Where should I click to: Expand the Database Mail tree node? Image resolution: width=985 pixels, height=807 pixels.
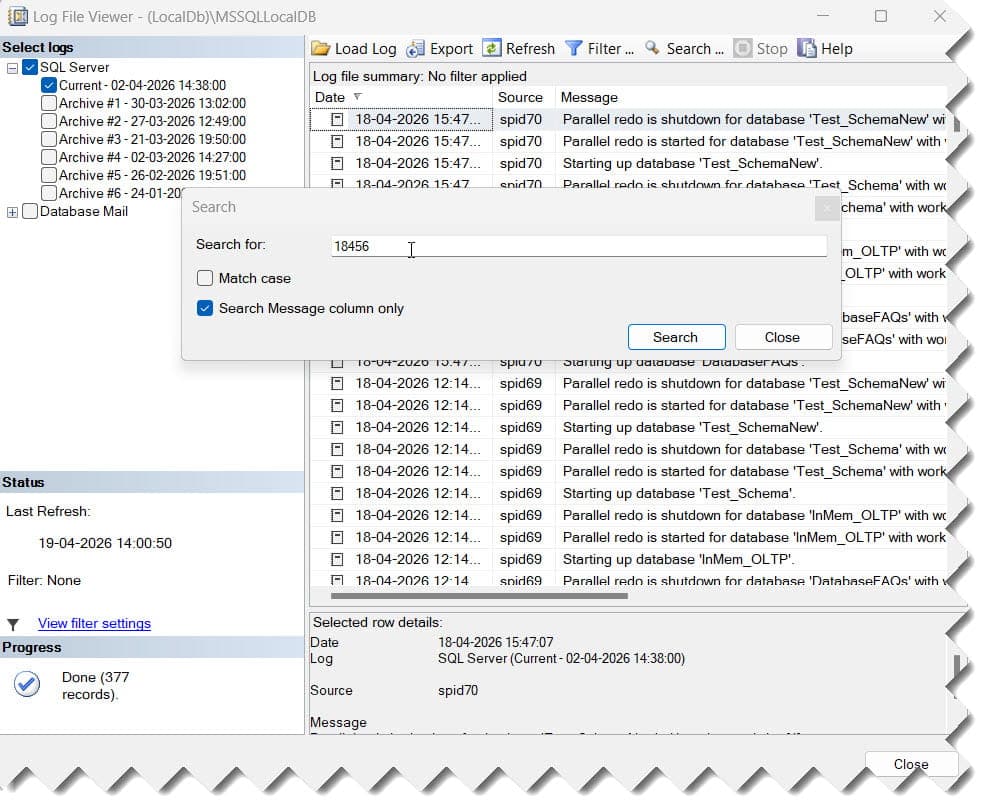(x=11, y=212)
